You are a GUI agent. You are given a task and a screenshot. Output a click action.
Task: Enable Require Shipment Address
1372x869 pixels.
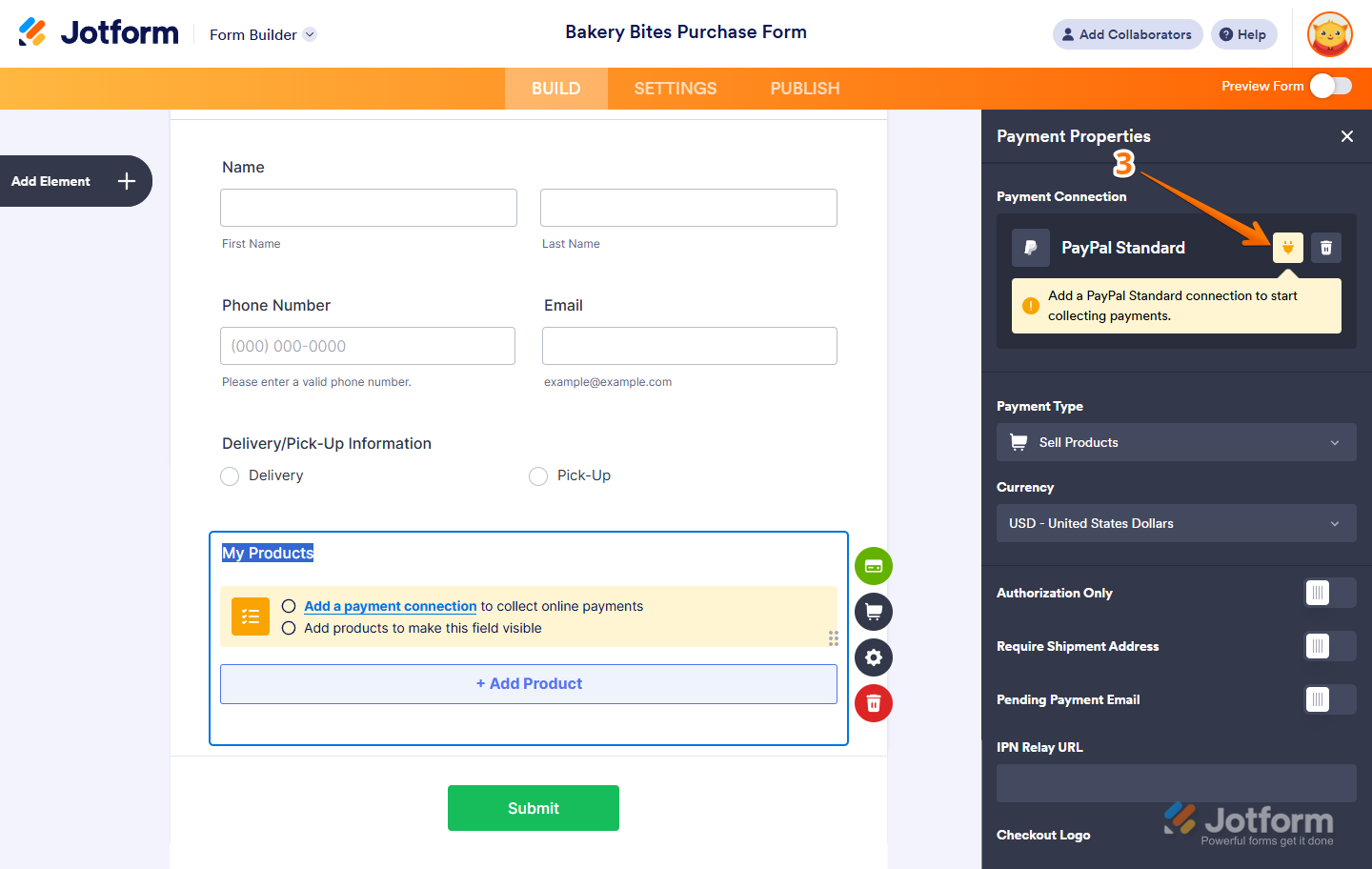[x=1329, y=646]
